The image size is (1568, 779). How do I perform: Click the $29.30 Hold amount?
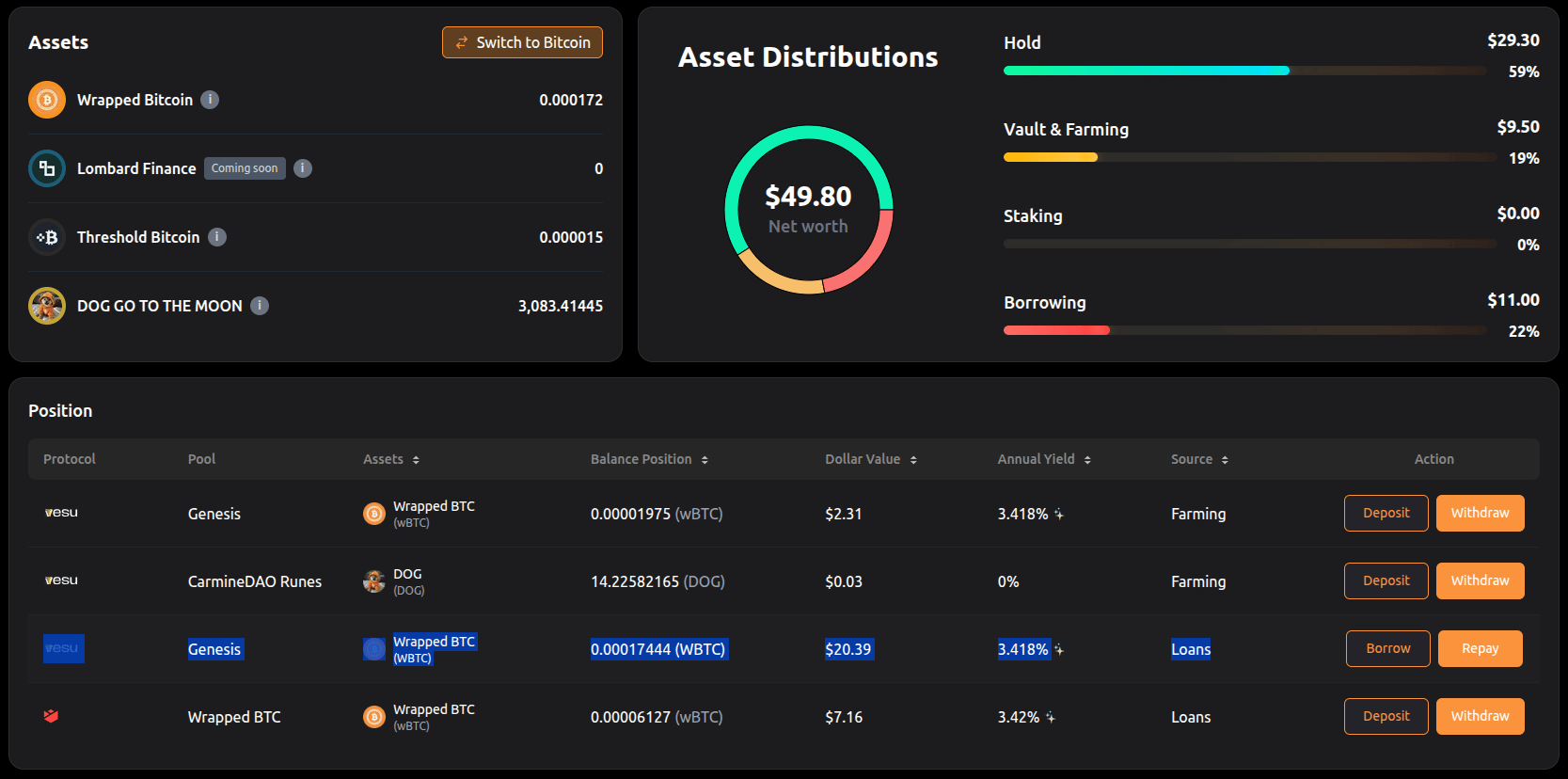point(1513,40)
